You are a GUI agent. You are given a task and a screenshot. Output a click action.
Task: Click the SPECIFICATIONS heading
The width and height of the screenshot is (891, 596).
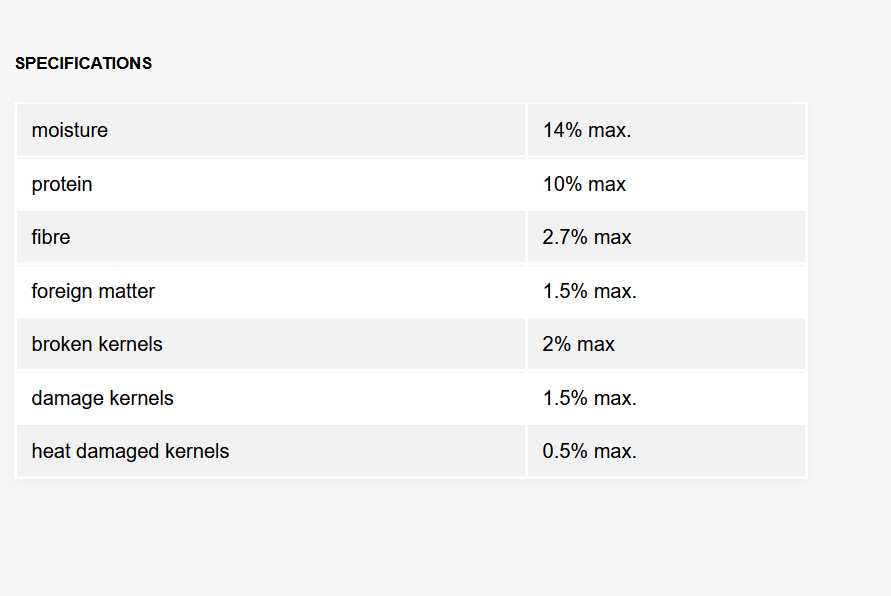point(84,63)
